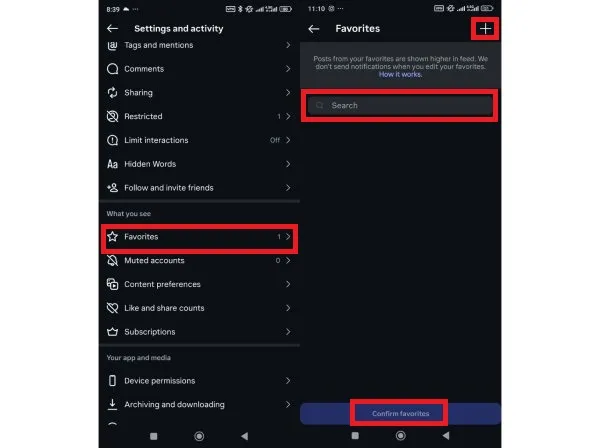This screenshot has height=448, width=600.
Task: Tap the Muted accounts bell icon
Action: [x=112, y=261]
